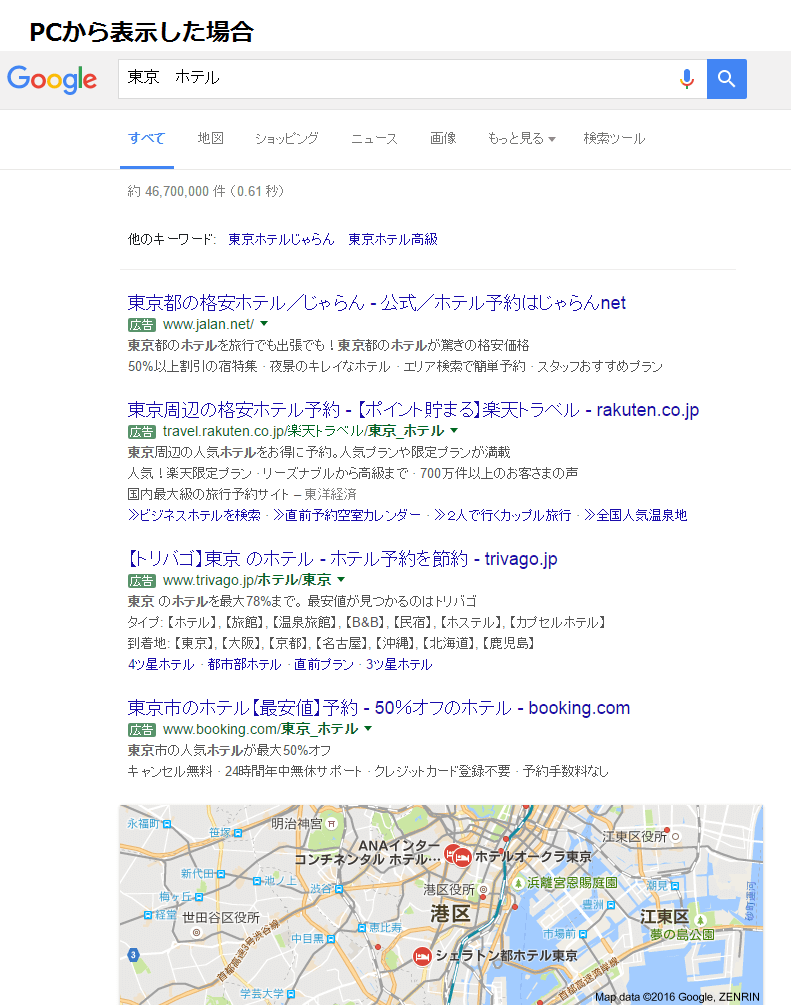The height and width of the screenshot is (1005, 791).
Task: Expand dropdown arrow next to www.trivago.jp URL
Action: click(x=341, y=579)
